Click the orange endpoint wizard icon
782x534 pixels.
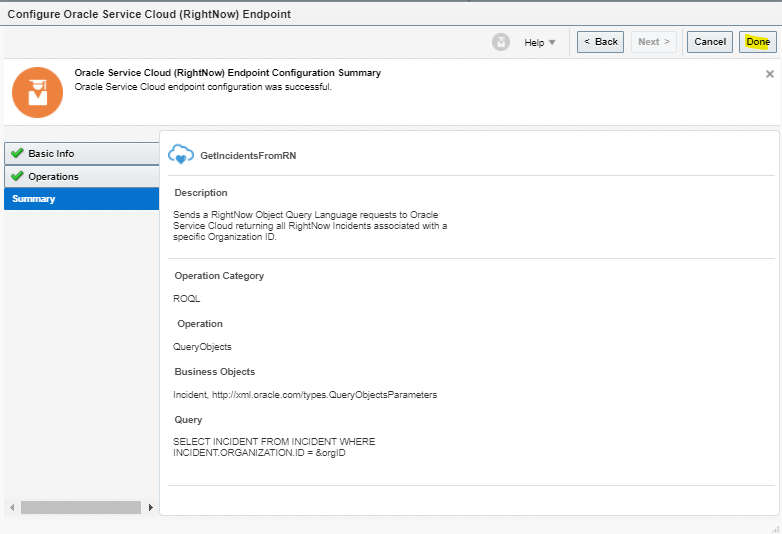pos(37,93)
